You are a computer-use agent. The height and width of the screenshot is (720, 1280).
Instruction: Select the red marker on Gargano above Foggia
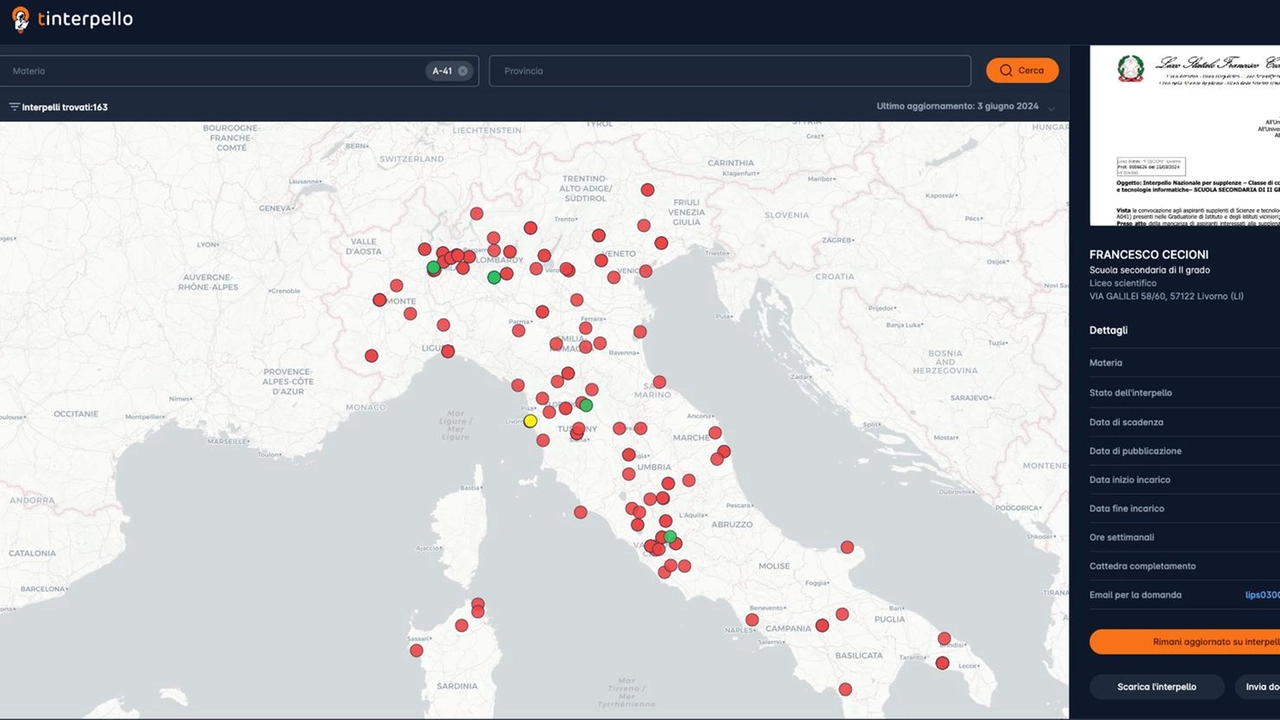(847, 547)
